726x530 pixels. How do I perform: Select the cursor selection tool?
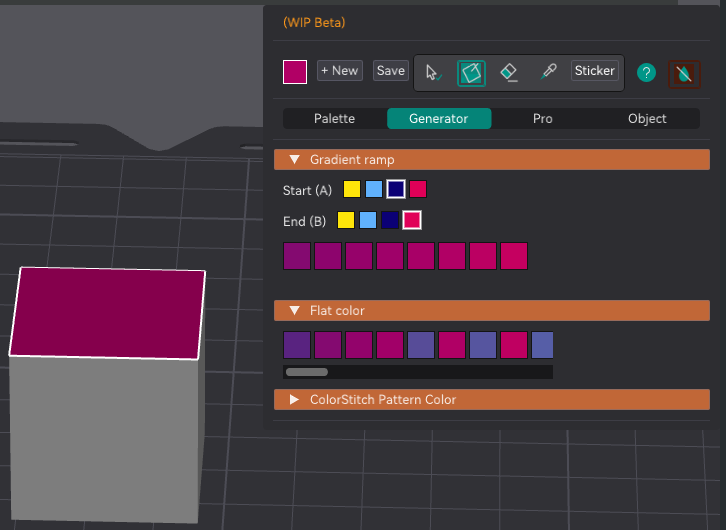tap(433, 73)
